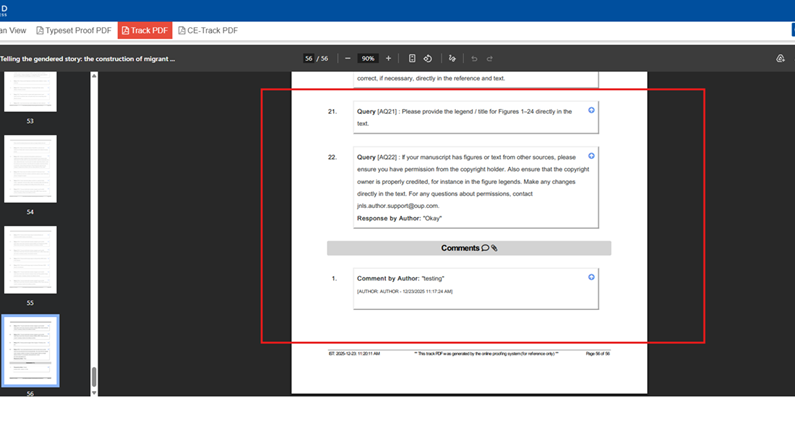Screen dimensions: 795x422
Task: Click the zoom out minus icon
Action: click(x=348, y=59)
